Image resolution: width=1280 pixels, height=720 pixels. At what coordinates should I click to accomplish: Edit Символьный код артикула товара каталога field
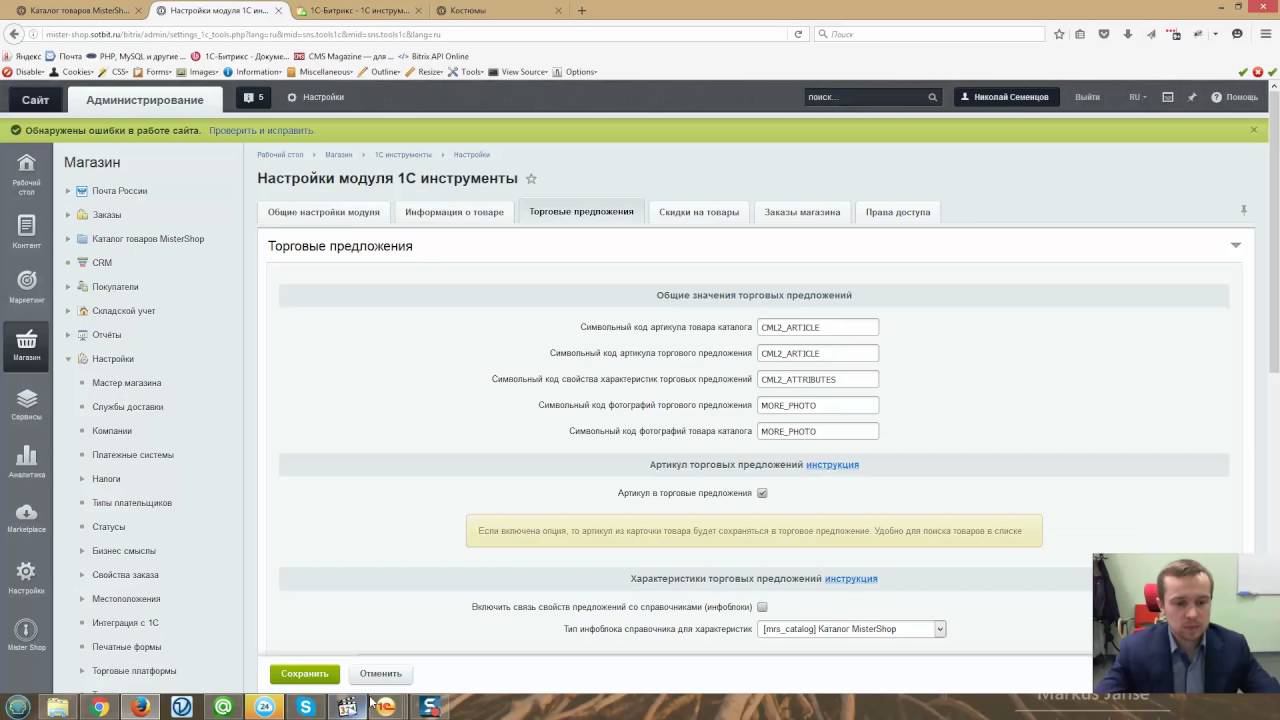tap(818, 327)
